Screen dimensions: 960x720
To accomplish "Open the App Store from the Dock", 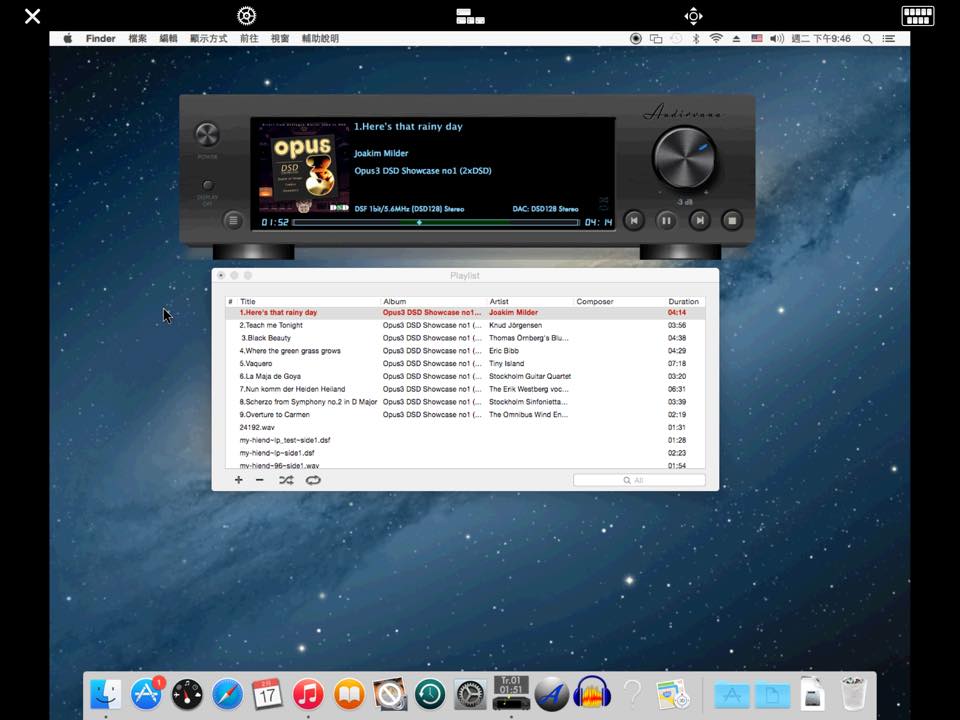I will point(146,694).
